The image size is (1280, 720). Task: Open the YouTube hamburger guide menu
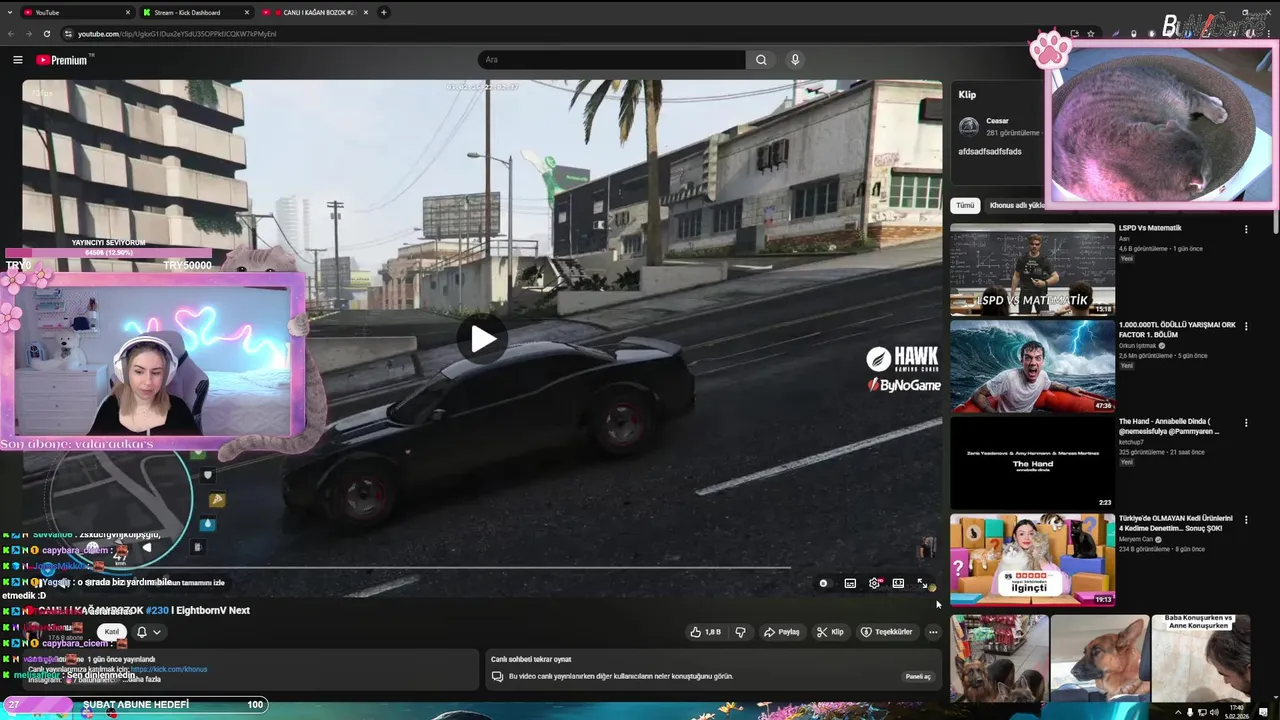click(17, 60)
